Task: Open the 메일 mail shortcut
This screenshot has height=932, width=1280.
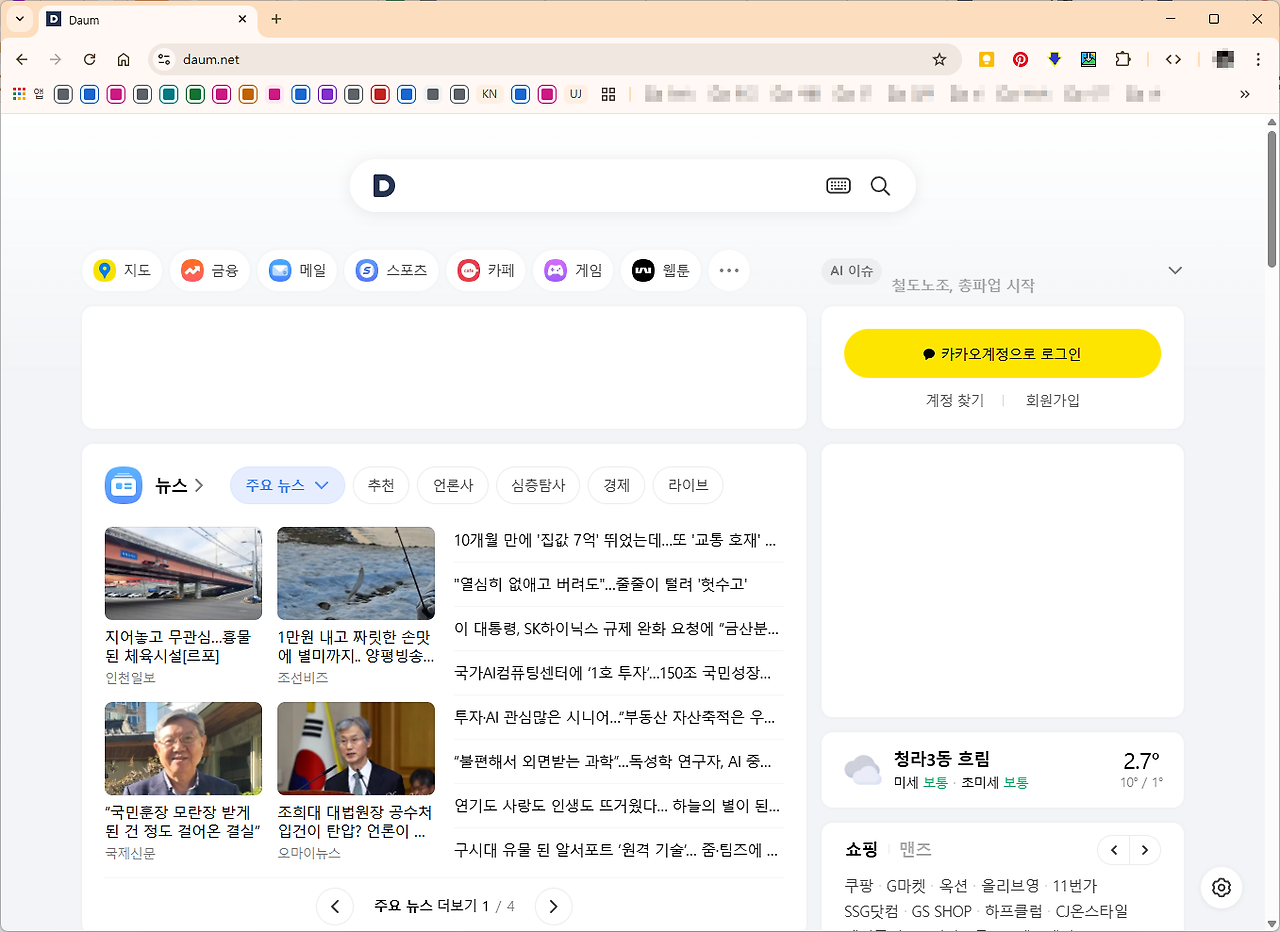Action: pos(297,270)
